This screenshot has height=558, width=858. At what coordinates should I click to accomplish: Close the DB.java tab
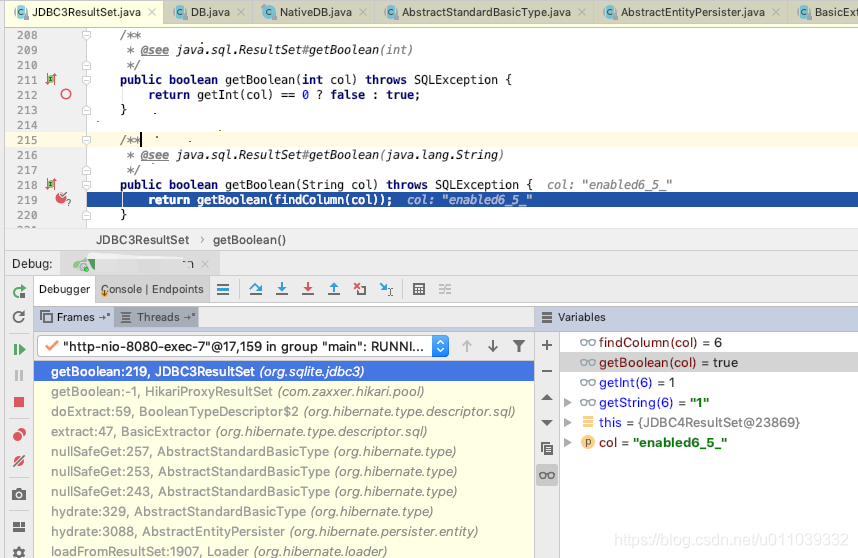241,12
